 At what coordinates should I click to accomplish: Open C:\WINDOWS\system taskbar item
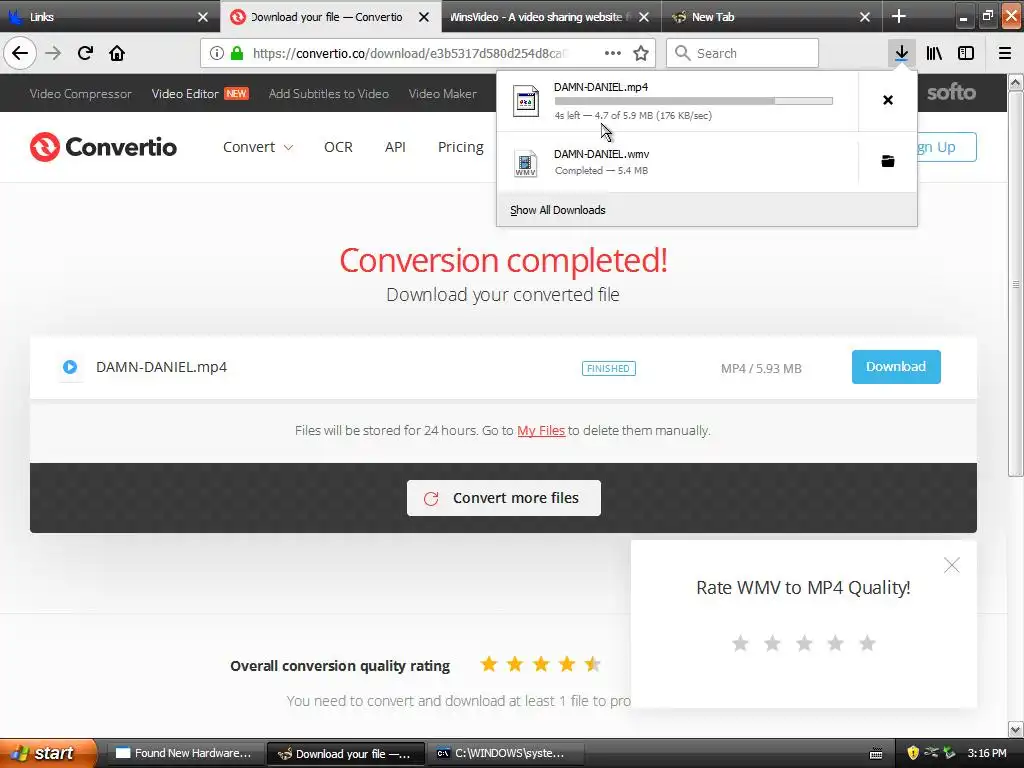tap(506, 753)
